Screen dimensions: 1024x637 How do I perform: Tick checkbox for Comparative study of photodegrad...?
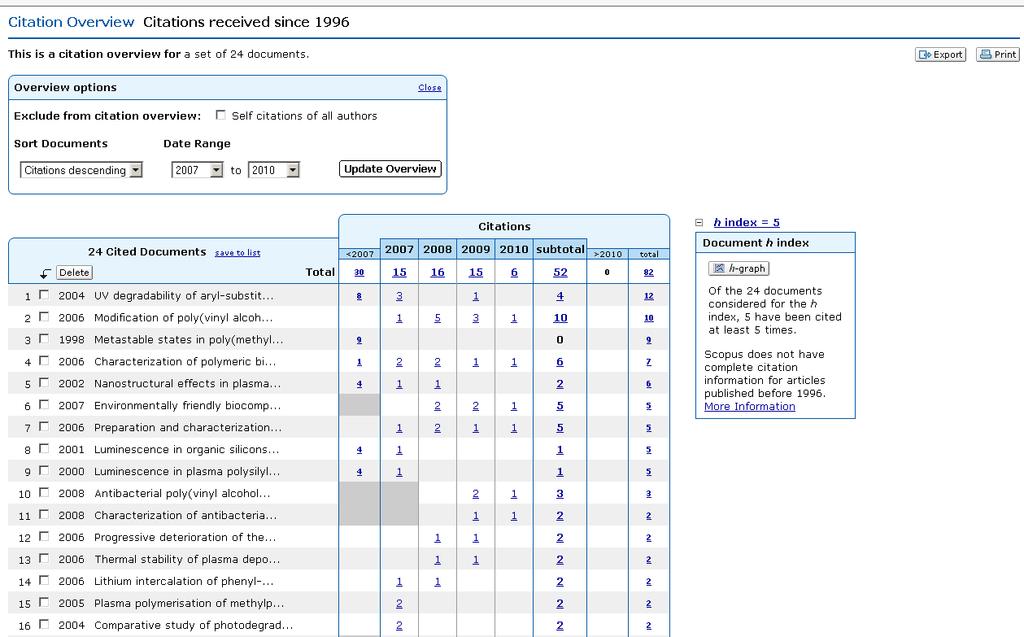pos(44,625)
